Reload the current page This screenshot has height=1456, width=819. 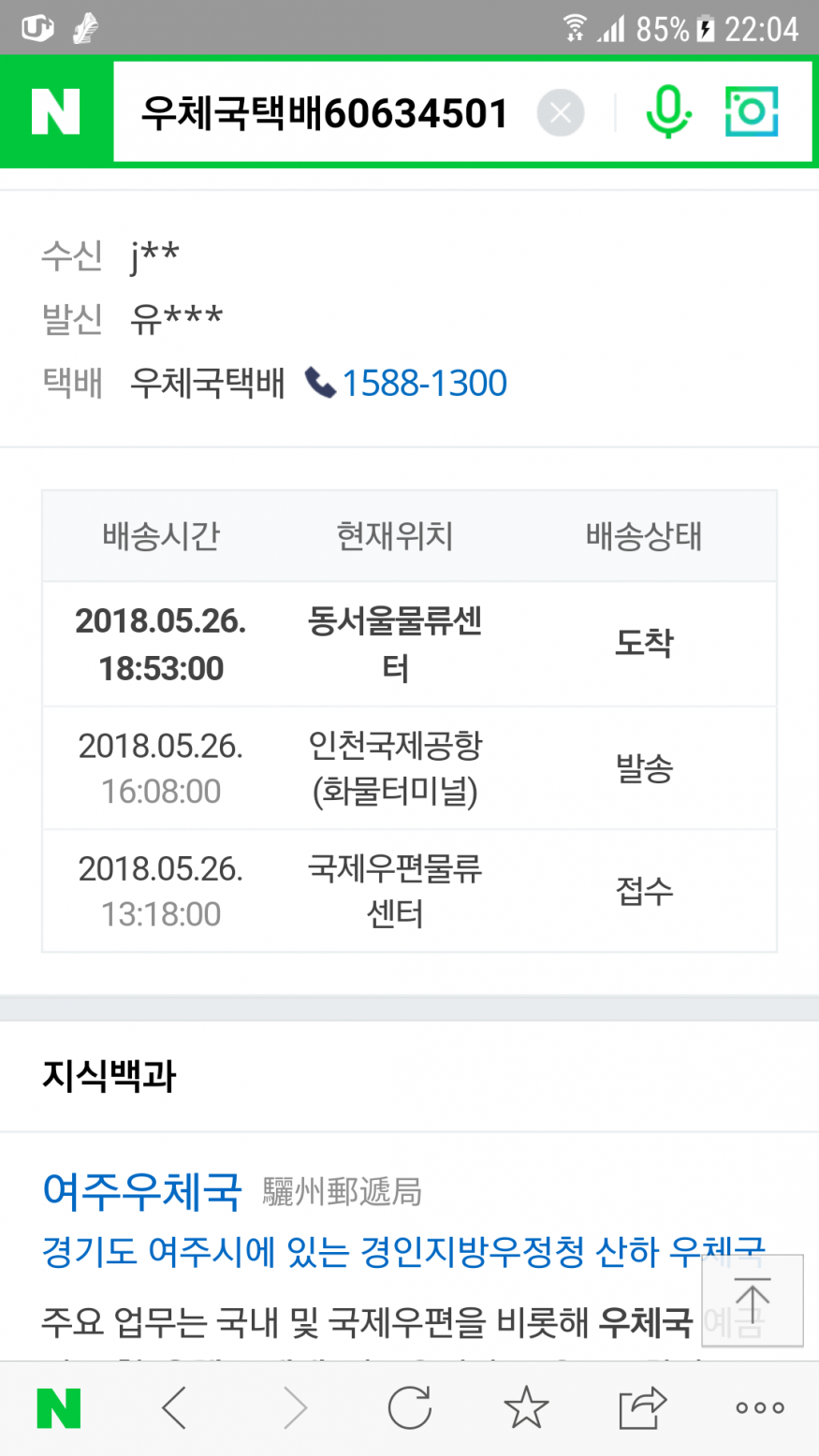tap(409, 1407)
